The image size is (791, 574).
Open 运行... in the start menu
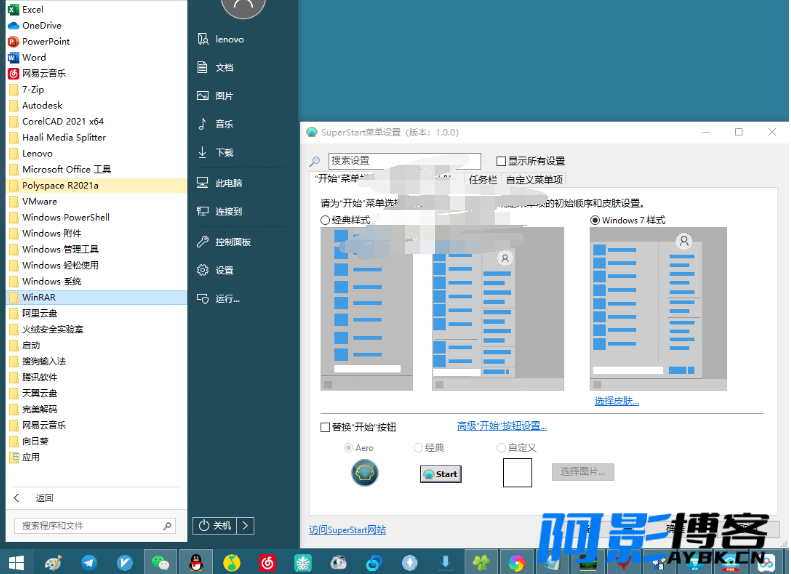click(x=219, y=299)
